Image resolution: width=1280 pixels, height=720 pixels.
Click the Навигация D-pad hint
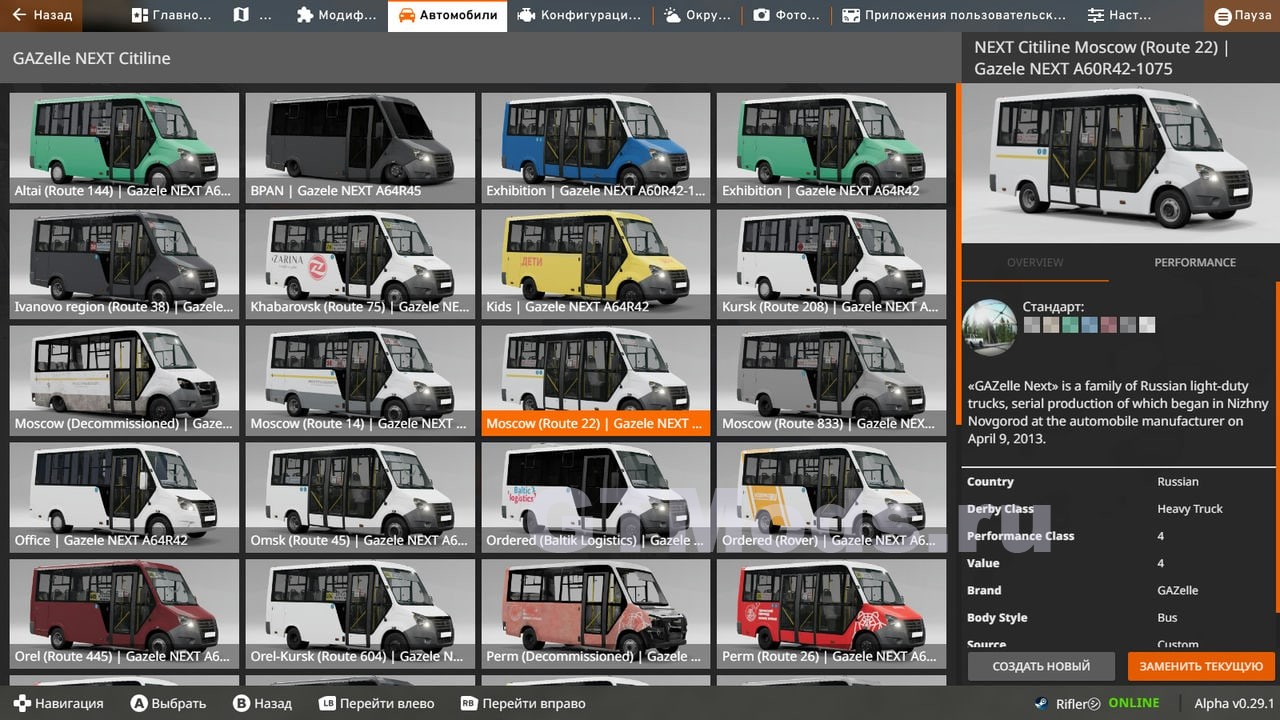(x=58, y=703)
